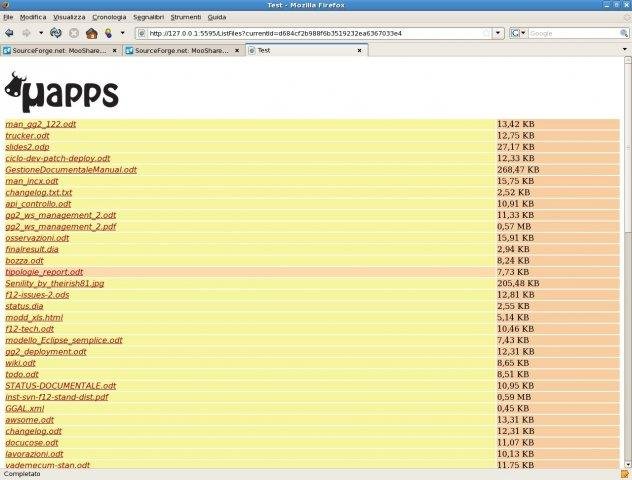Open bozza.odt link

[x=24, y=260]
